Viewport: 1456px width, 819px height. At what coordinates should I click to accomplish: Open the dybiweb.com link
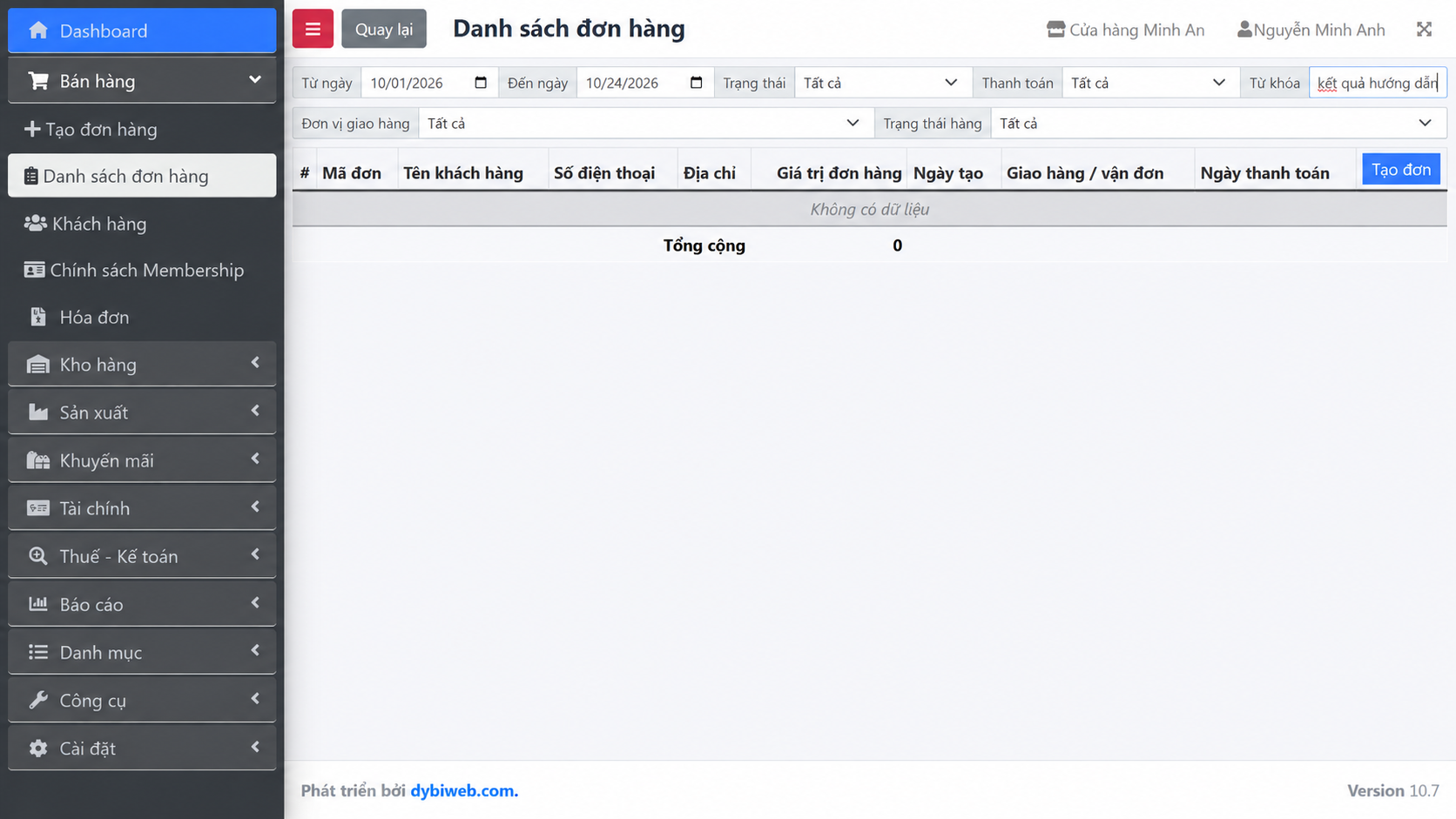[464, 790]
